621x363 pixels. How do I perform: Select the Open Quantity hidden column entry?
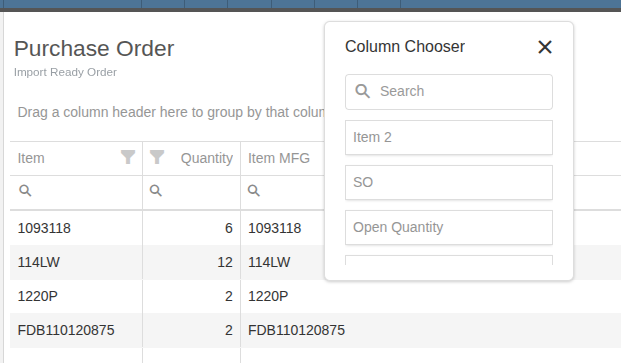pos(449,228)
